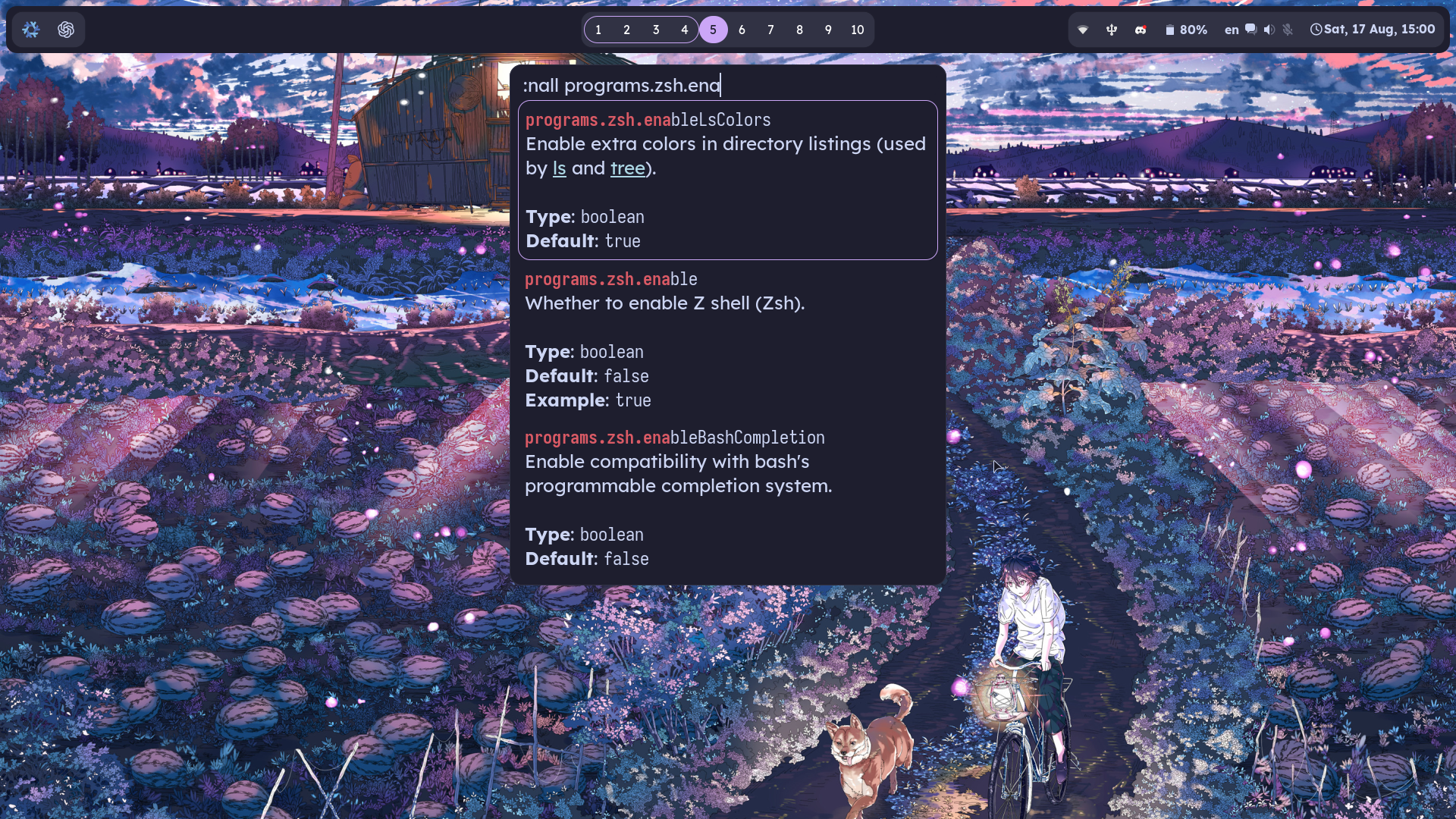Select the programs.zsh.enable result entry
Image resolution: width=1456 pixels, height=819 pixels.
(x=727, y=339)
